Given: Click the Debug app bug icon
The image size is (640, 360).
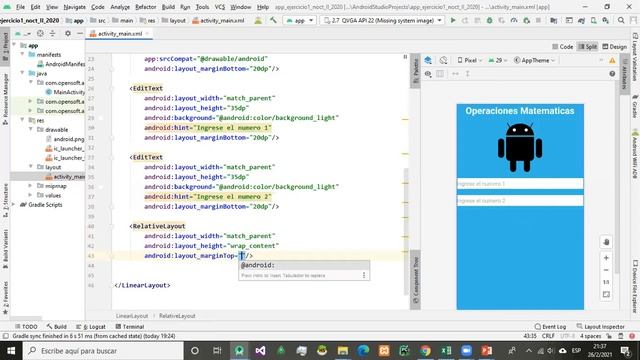Looking at the screenshot, I should point(489,20).
